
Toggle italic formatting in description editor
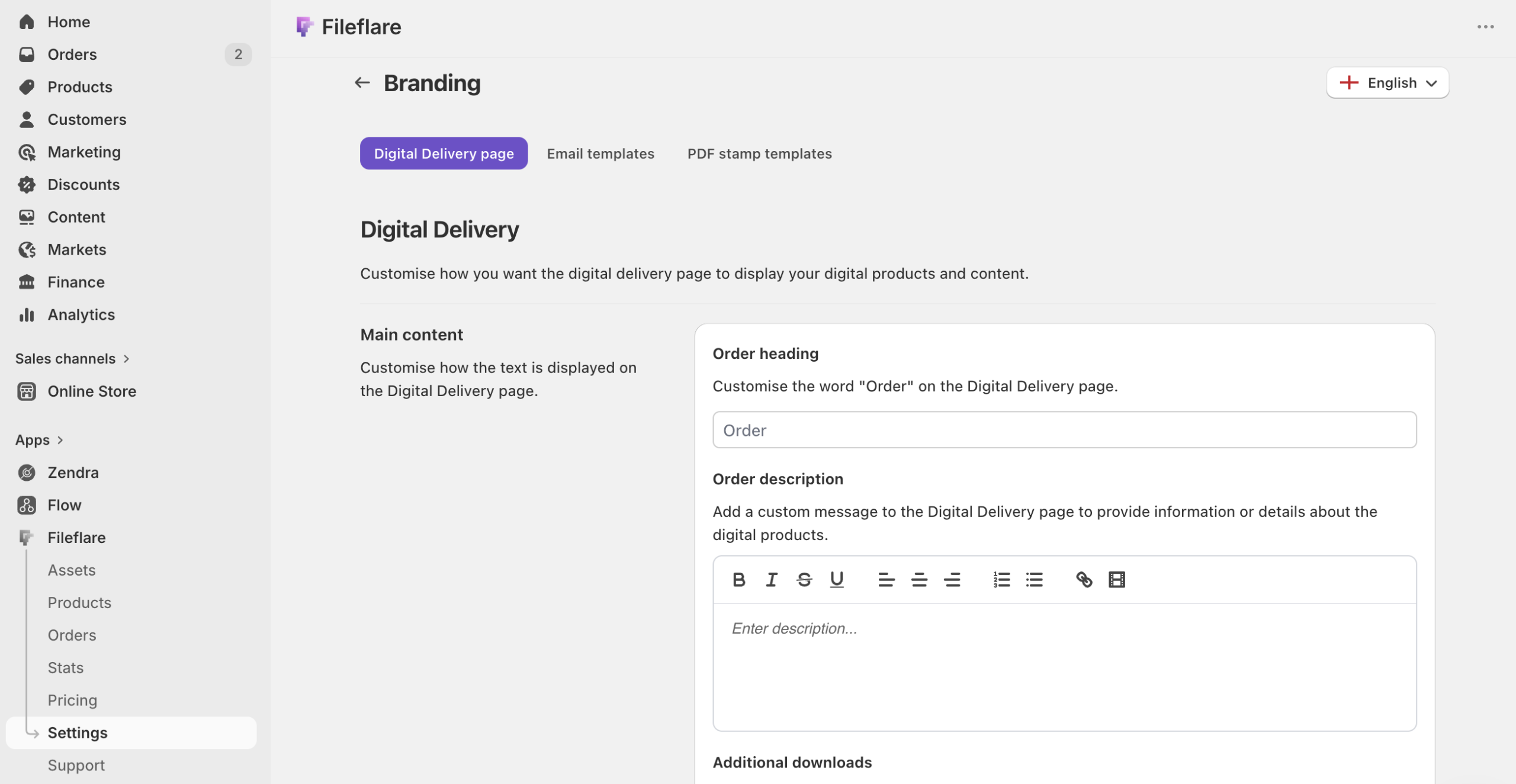771,580
